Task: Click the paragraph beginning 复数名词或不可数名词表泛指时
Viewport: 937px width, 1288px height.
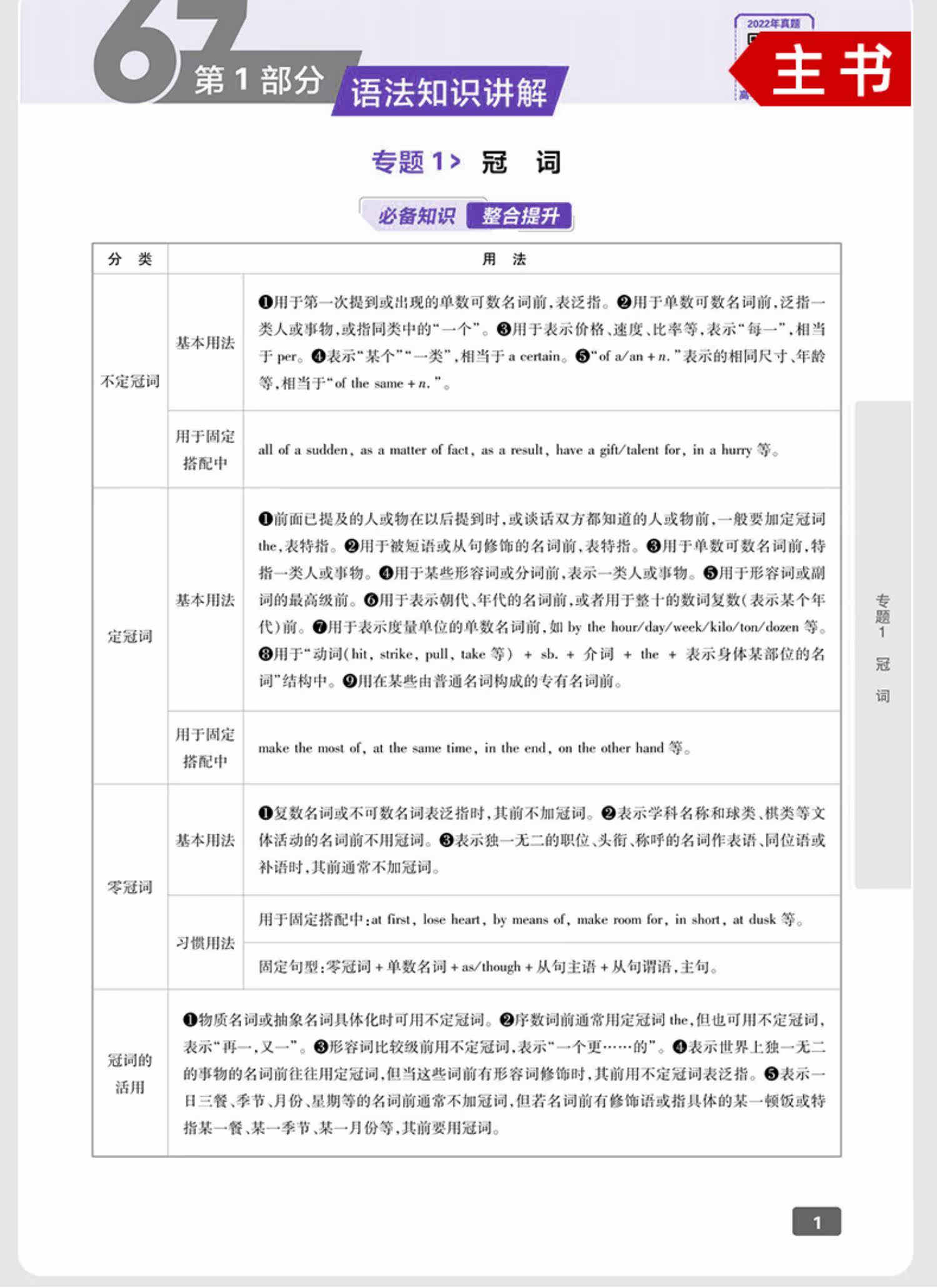Action: pos(542,840)
